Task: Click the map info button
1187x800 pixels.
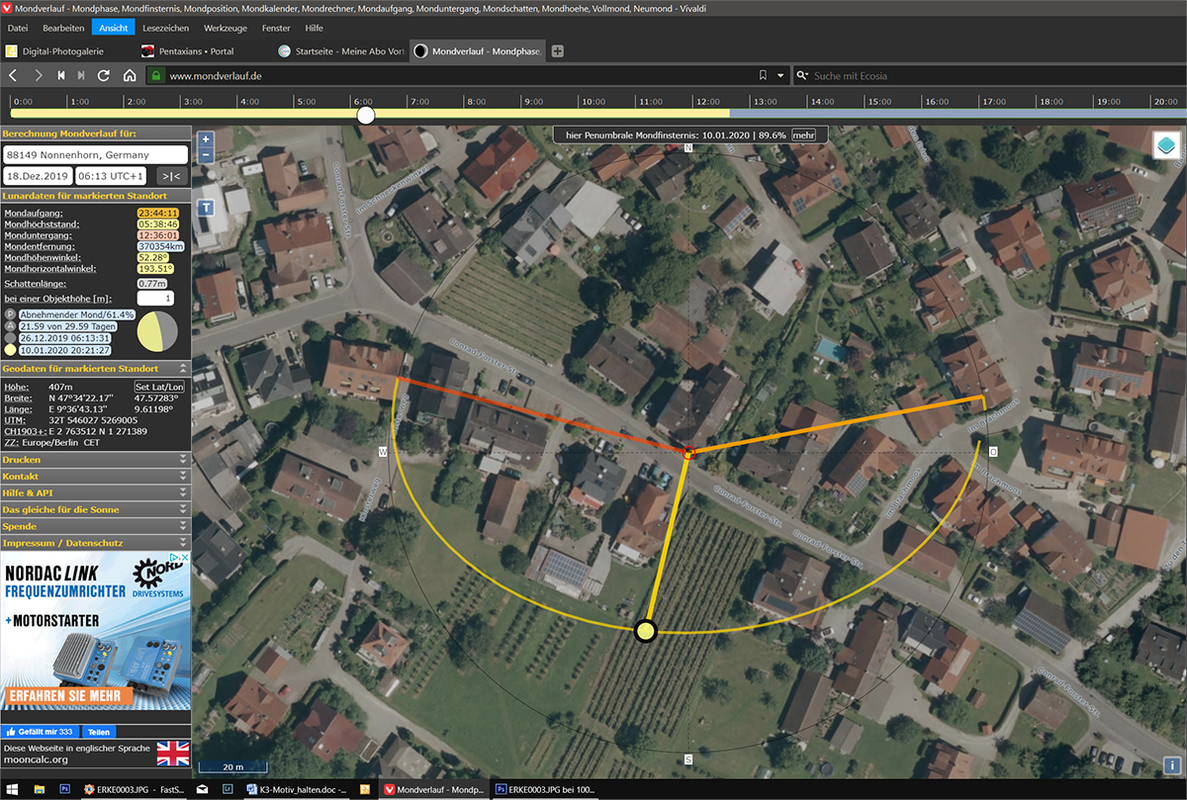Action: (1172, 765)
